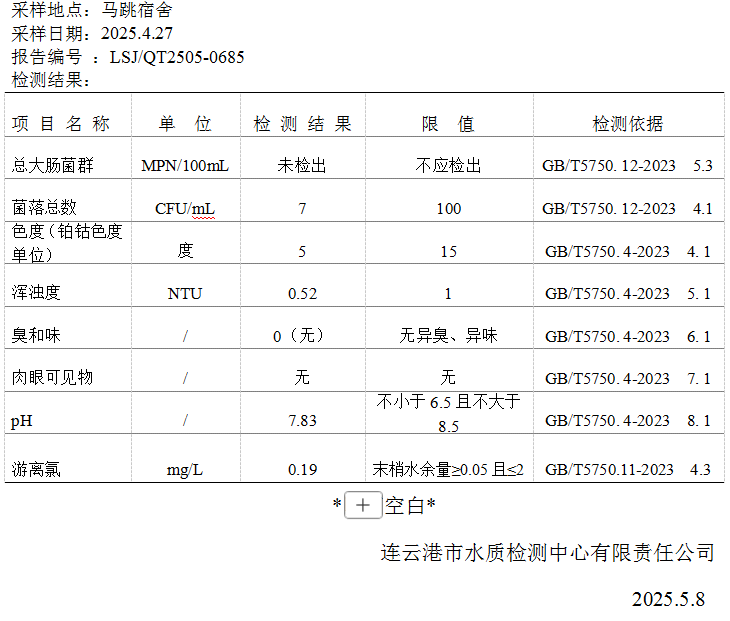The width and height of the screenshot is (730, 621).
Task: Click the 总大肠菌群 row name cell
Action: pos(52,166)
